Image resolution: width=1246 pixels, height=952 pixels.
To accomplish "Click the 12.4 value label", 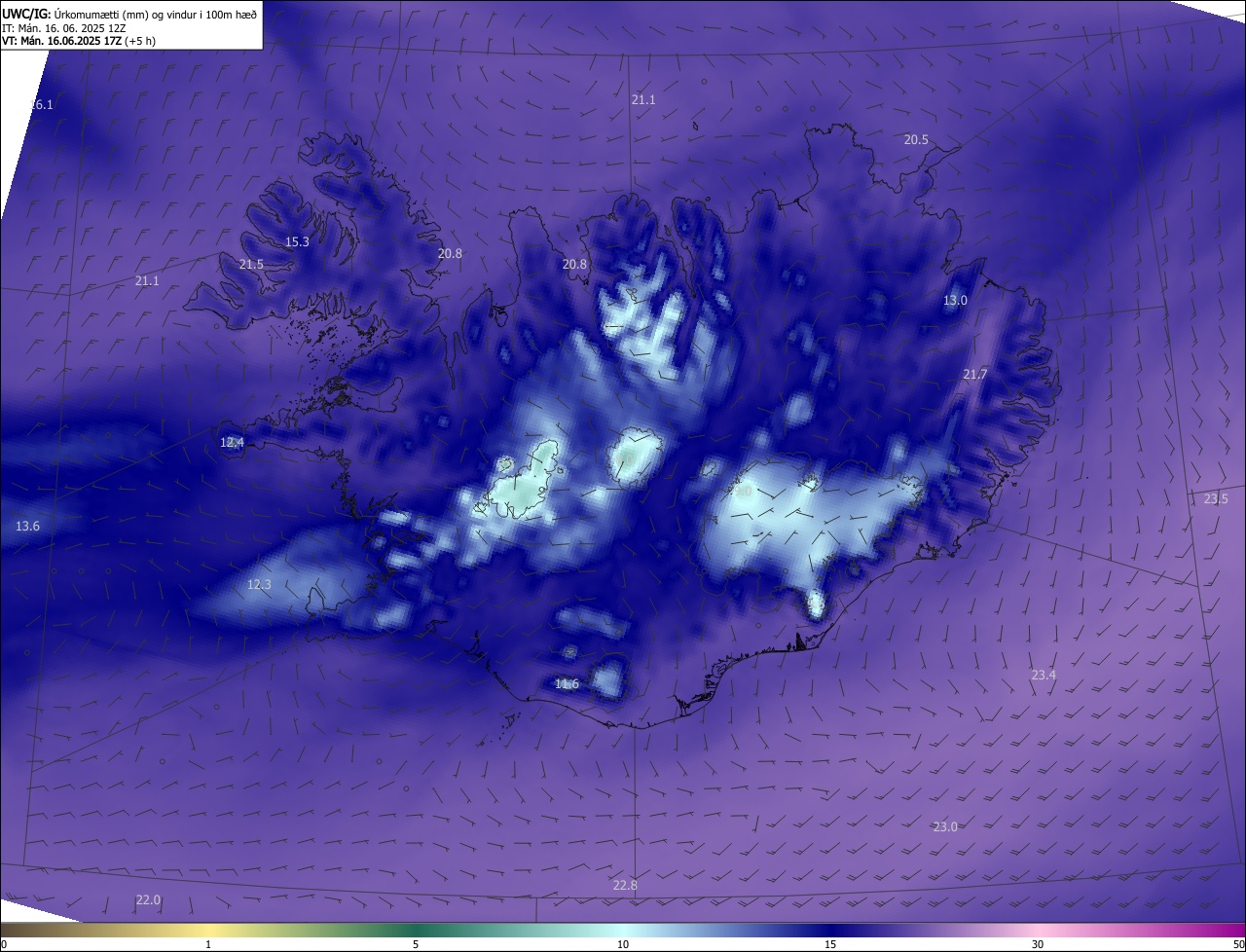I will click(232, 443).
